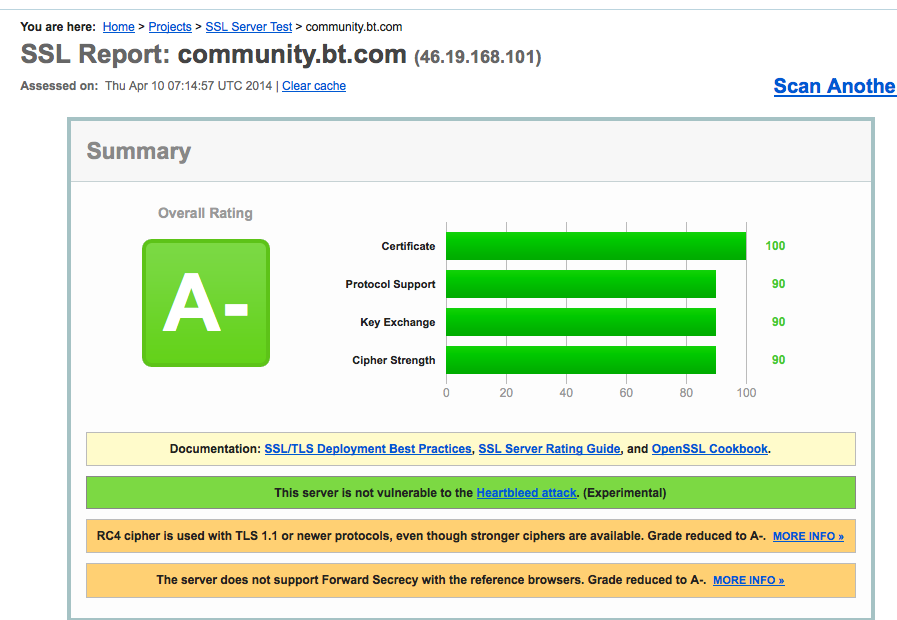Click the 'Summary' section heading
Screen dimensions: 897x620
138,151
